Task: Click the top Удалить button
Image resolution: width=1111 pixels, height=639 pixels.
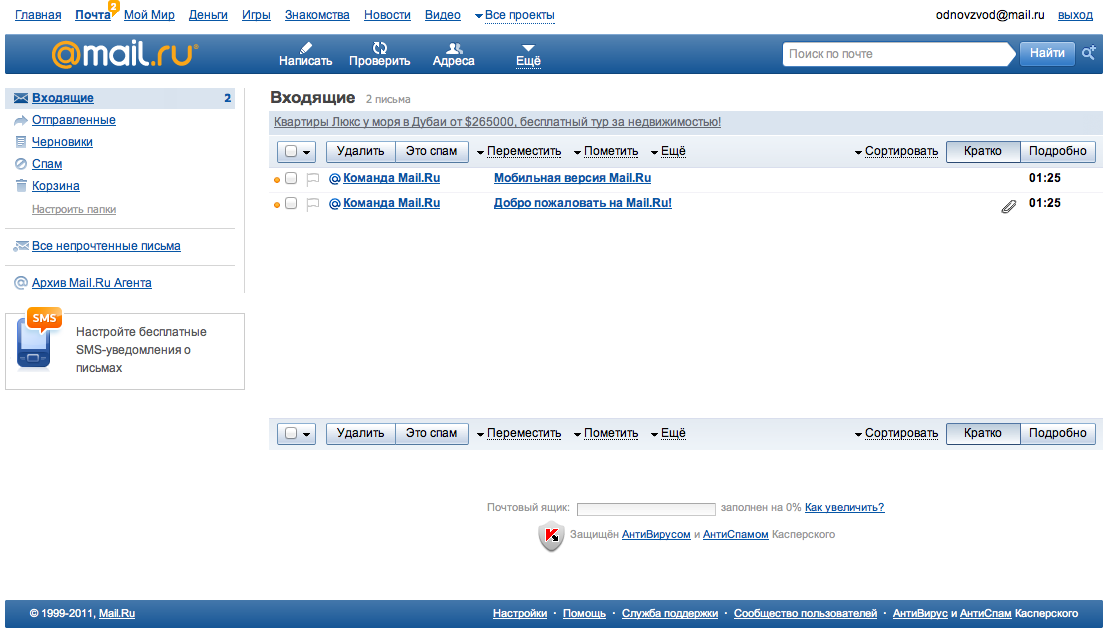Action: (x=361, y=151)
